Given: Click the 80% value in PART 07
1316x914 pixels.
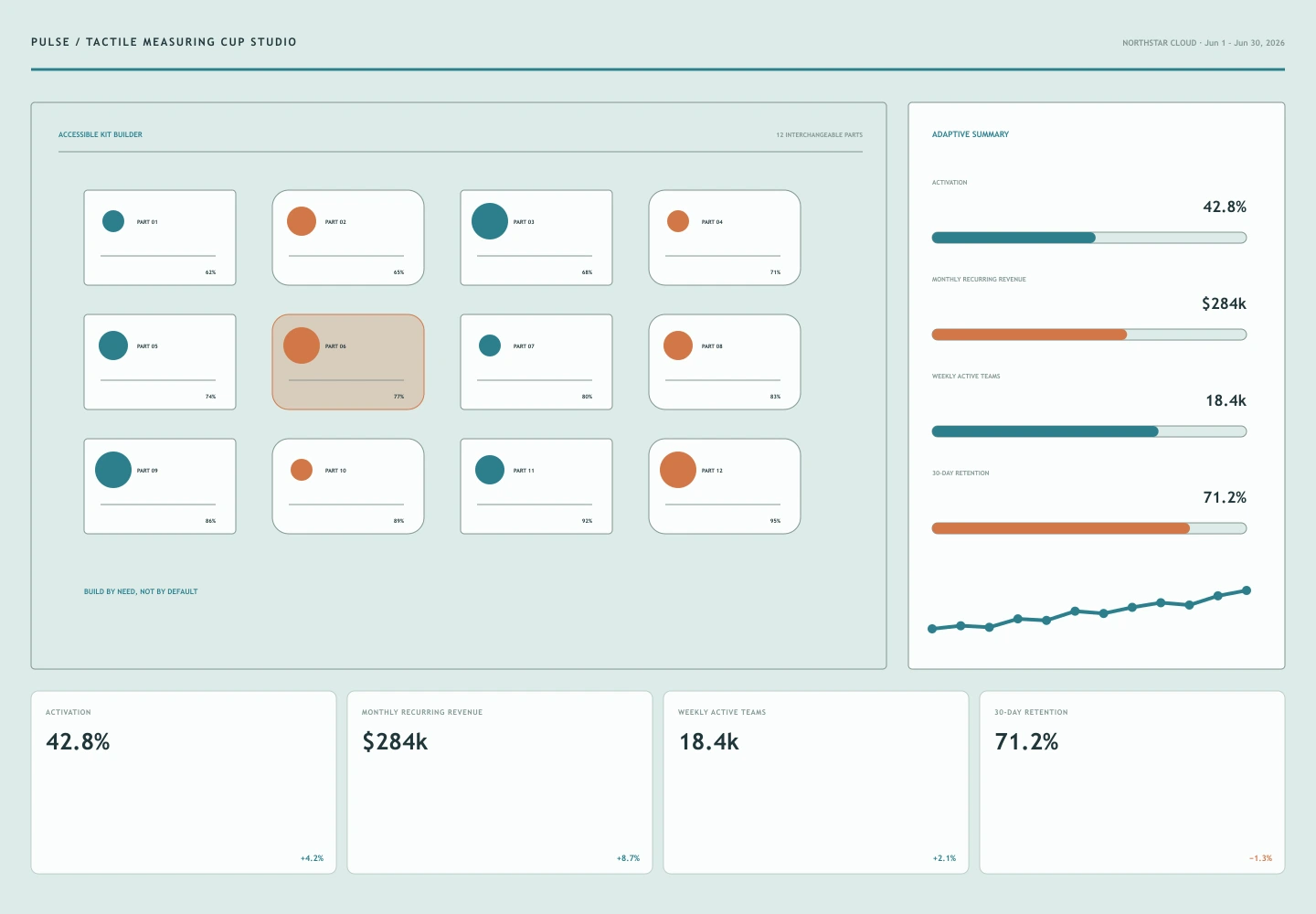Looking at the screenshot, I should [x=587, y=397].
